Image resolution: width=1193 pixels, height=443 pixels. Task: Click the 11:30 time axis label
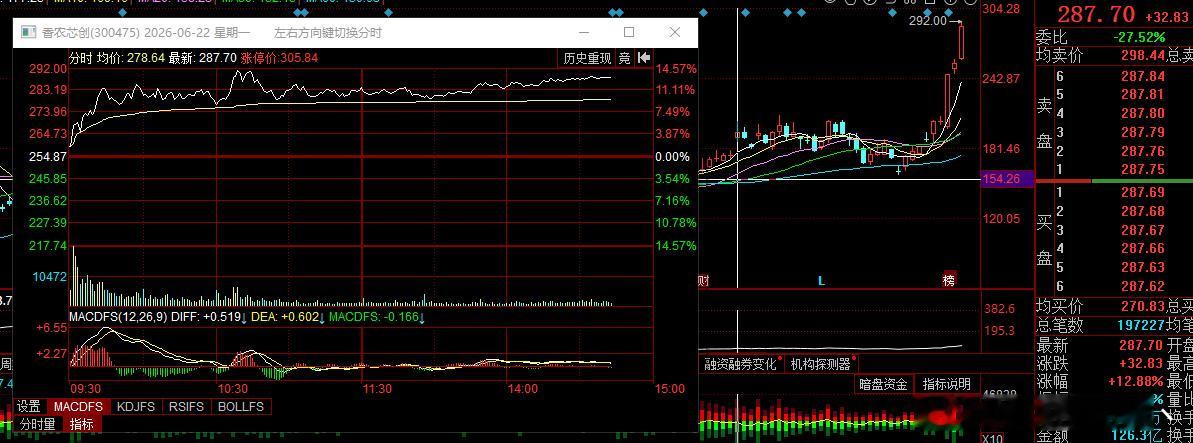(377, 388)
